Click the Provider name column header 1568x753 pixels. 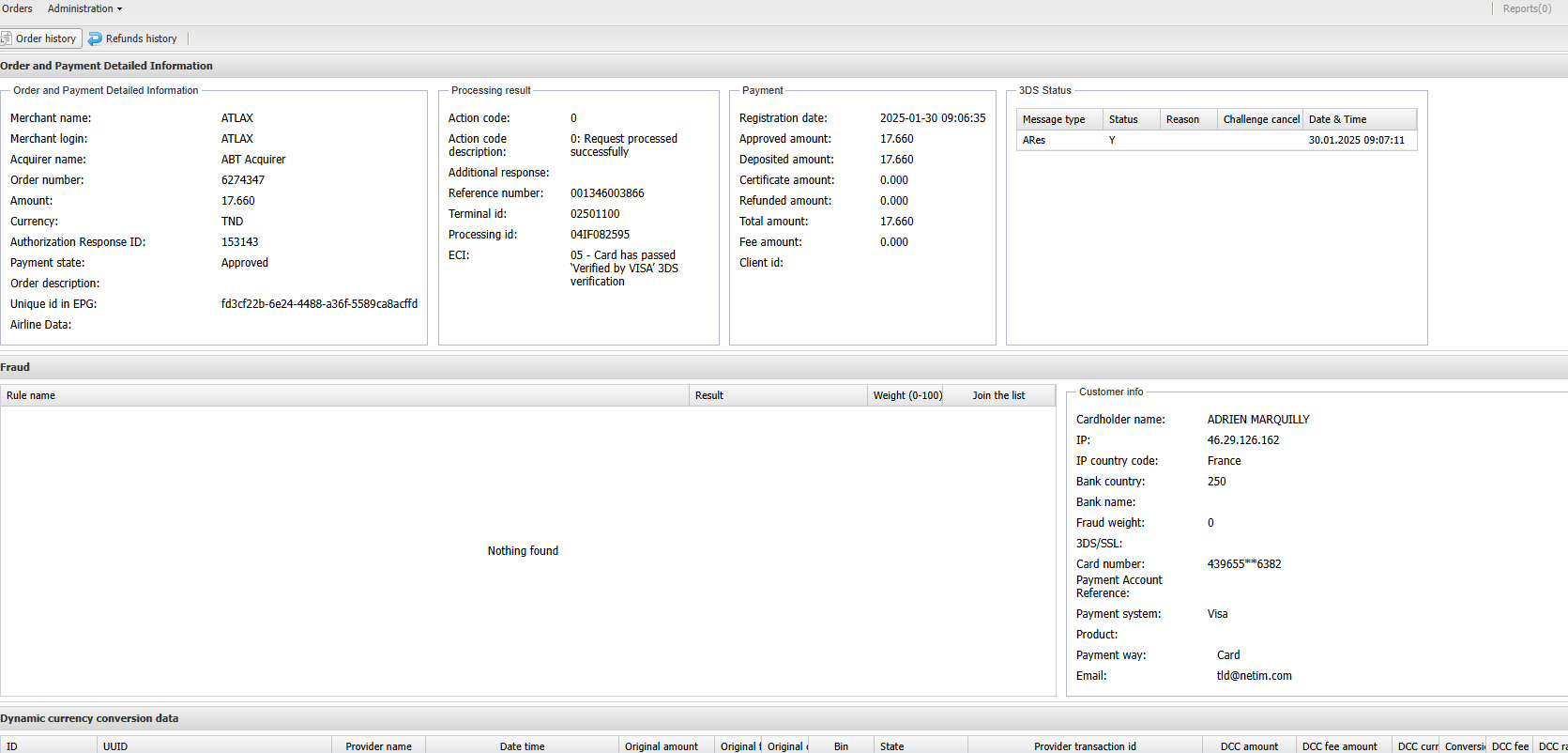(x=378, y=746)
